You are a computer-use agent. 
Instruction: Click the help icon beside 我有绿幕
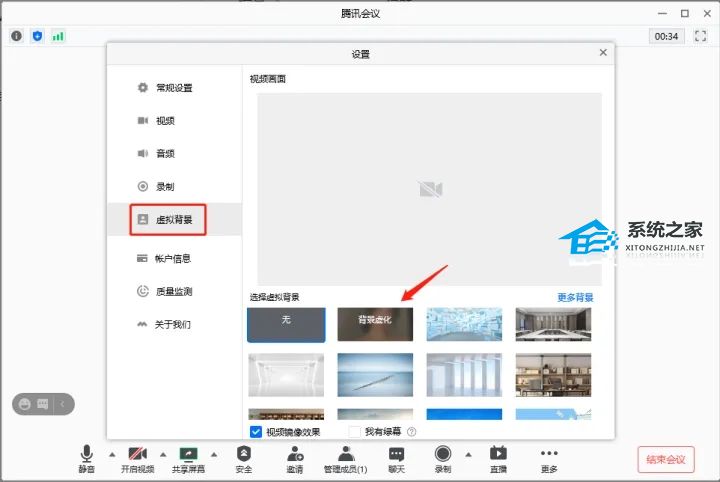coord(411,432)
